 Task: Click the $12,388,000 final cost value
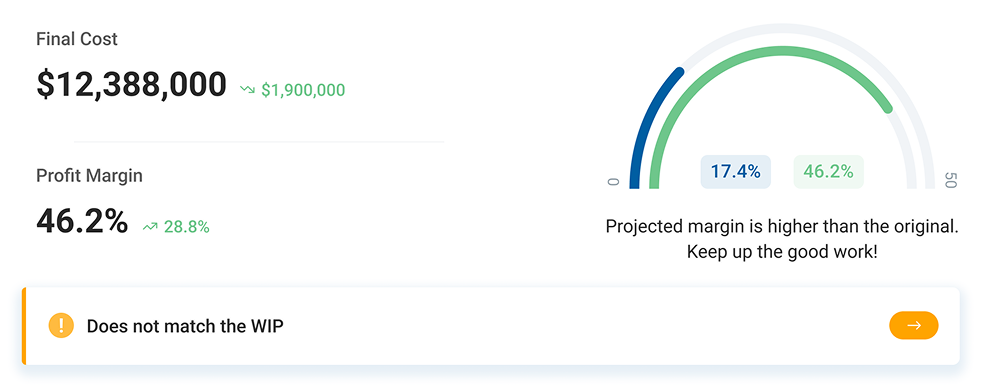click(131, 85)
